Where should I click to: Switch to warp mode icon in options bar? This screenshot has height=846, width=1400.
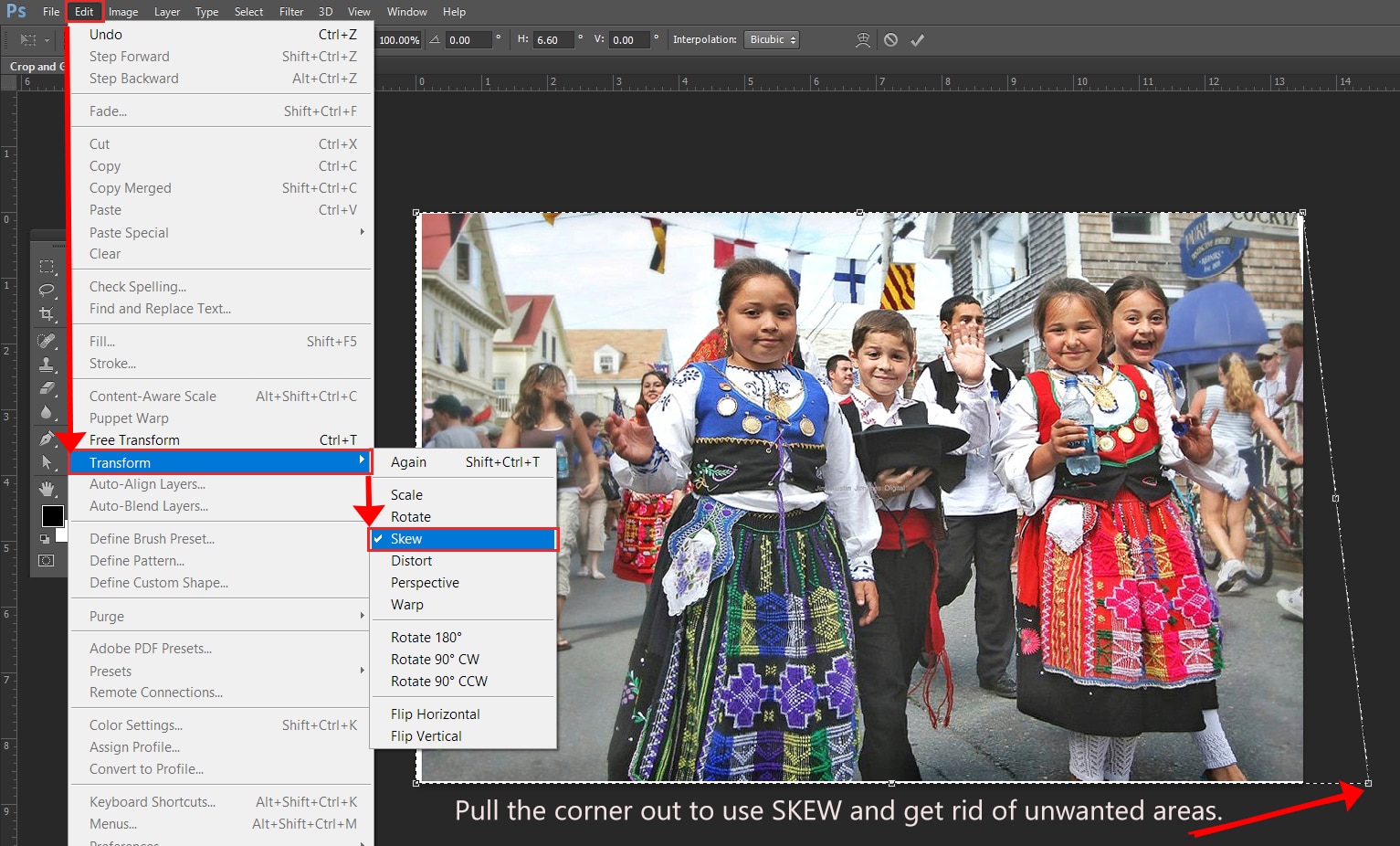pos(862,40)
